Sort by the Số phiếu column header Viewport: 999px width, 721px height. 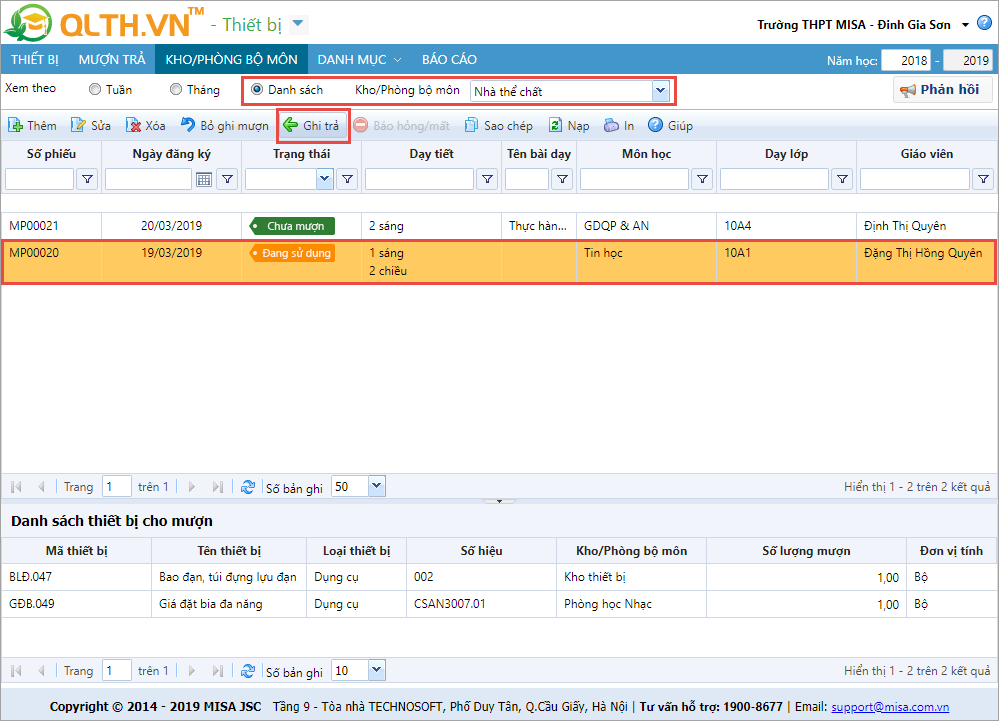51,153
